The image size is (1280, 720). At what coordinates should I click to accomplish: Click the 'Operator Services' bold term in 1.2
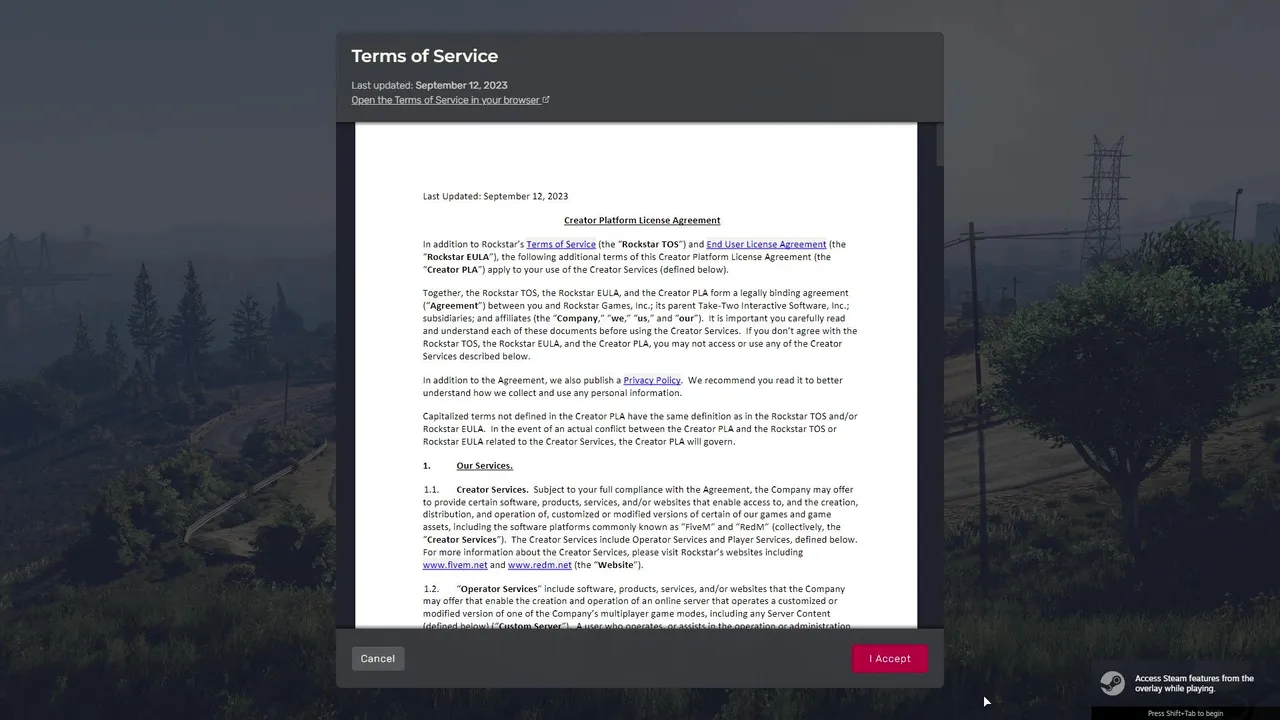499,589
